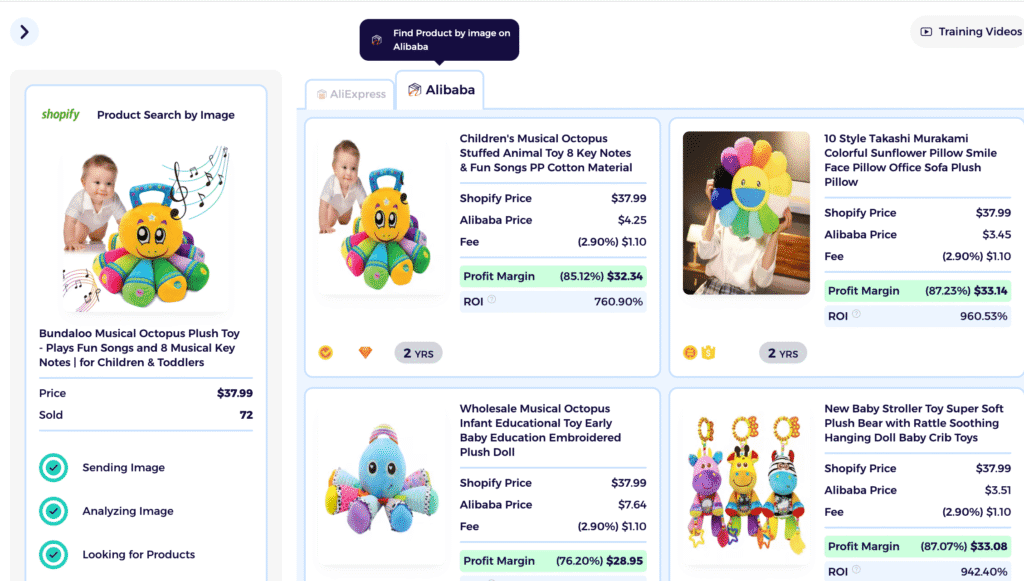Click the ROI help icon on sunflower pillow card
Screen dimensions: 1024x581
856,315
